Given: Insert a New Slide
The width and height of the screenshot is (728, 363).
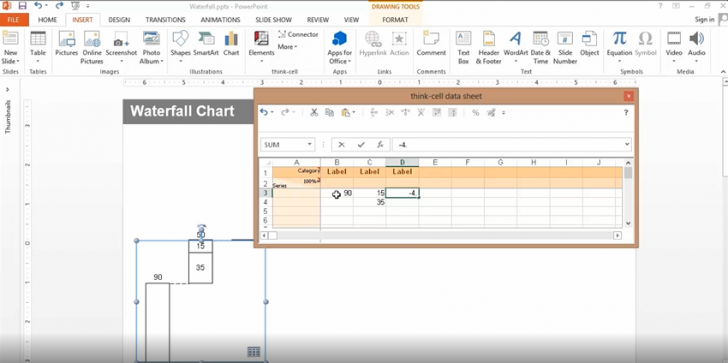Looking at the screenshot, I should pyautogui.click(x=10, y=47).
